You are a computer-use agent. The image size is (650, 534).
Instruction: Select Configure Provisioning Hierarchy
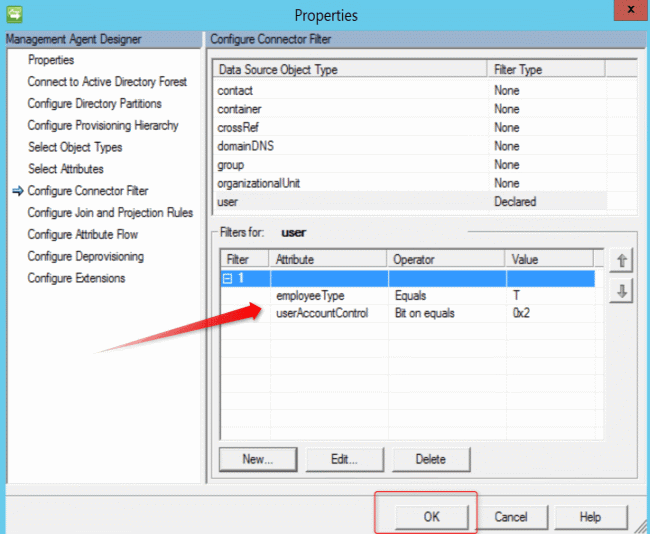(x=103, y=125)
